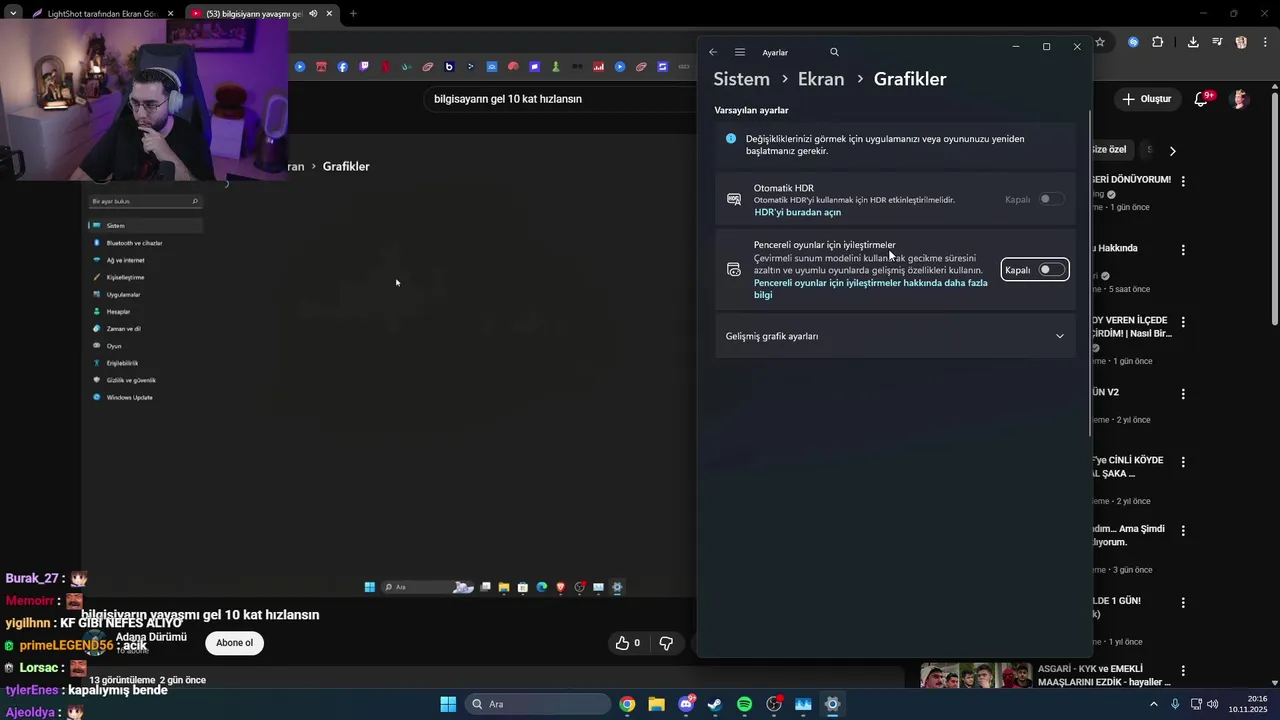Screen dimensions: 1280x720
Task: Open the clock showing 20:16
Action: click(1249, 704)
